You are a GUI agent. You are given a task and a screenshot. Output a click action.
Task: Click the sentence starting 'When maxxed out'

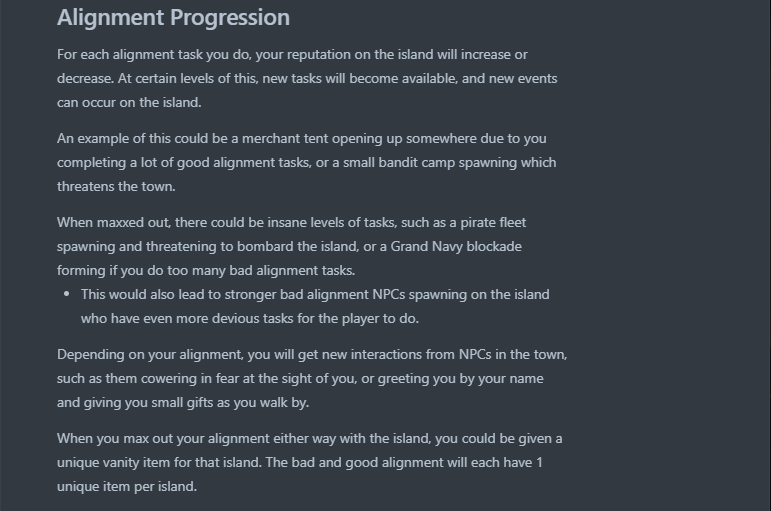pyautogui.click(x=292, y=246)
